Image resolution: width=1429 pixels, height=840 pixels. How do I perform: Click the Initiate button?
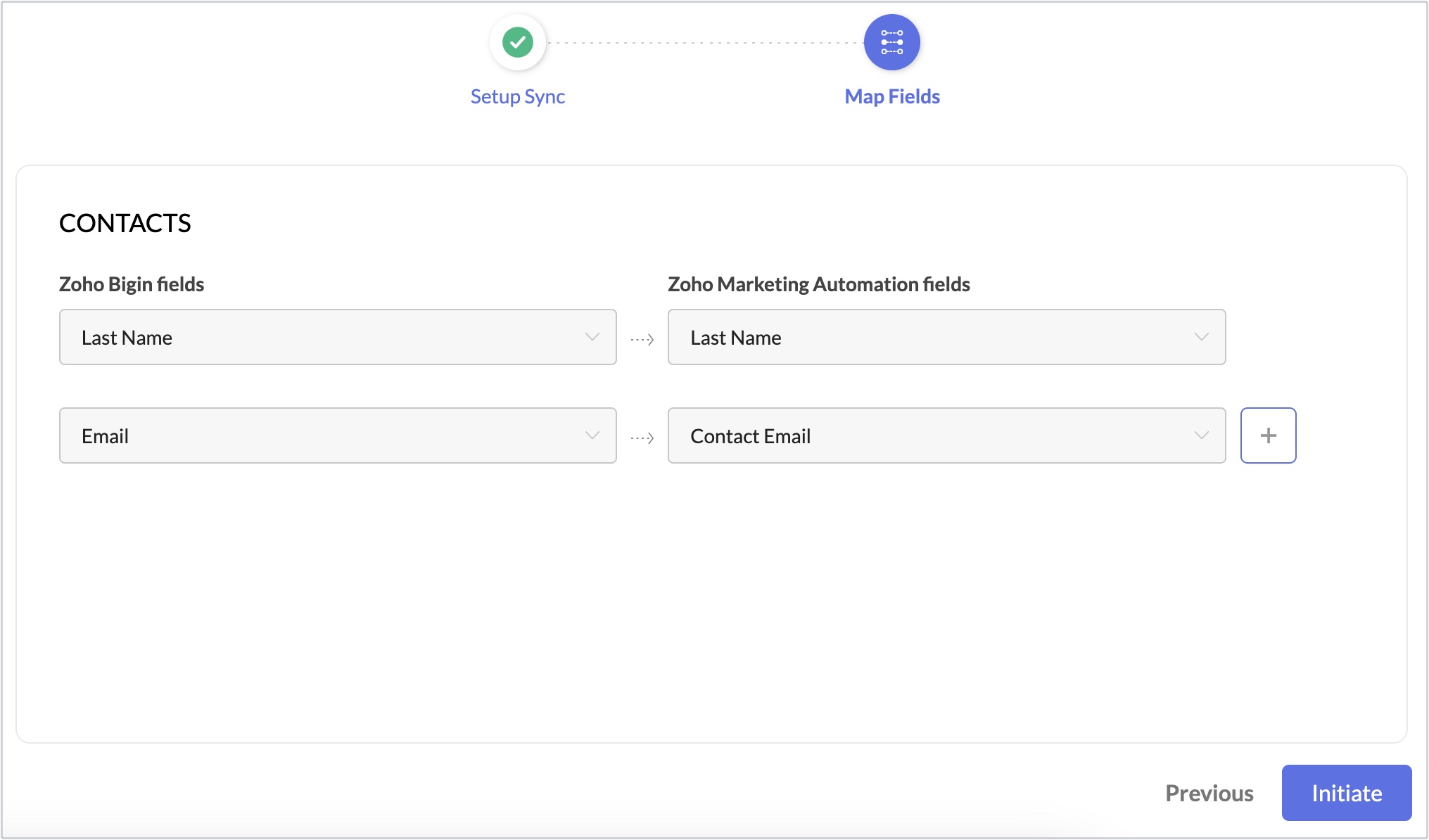pyautogui.click(x=1347, y=793)
